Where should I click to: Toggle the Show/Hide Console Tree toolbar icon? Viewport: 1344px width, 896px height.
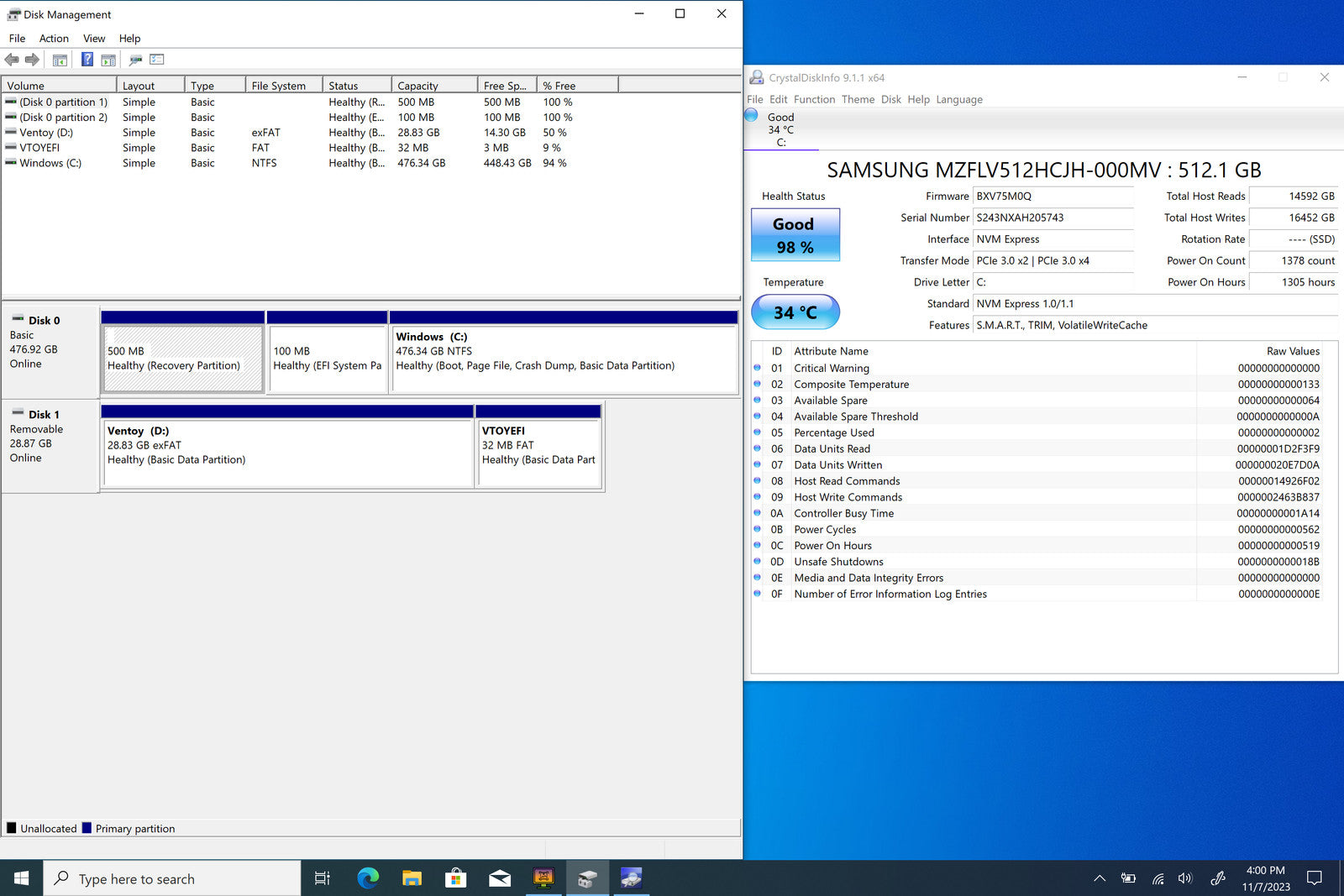point(60,60)
